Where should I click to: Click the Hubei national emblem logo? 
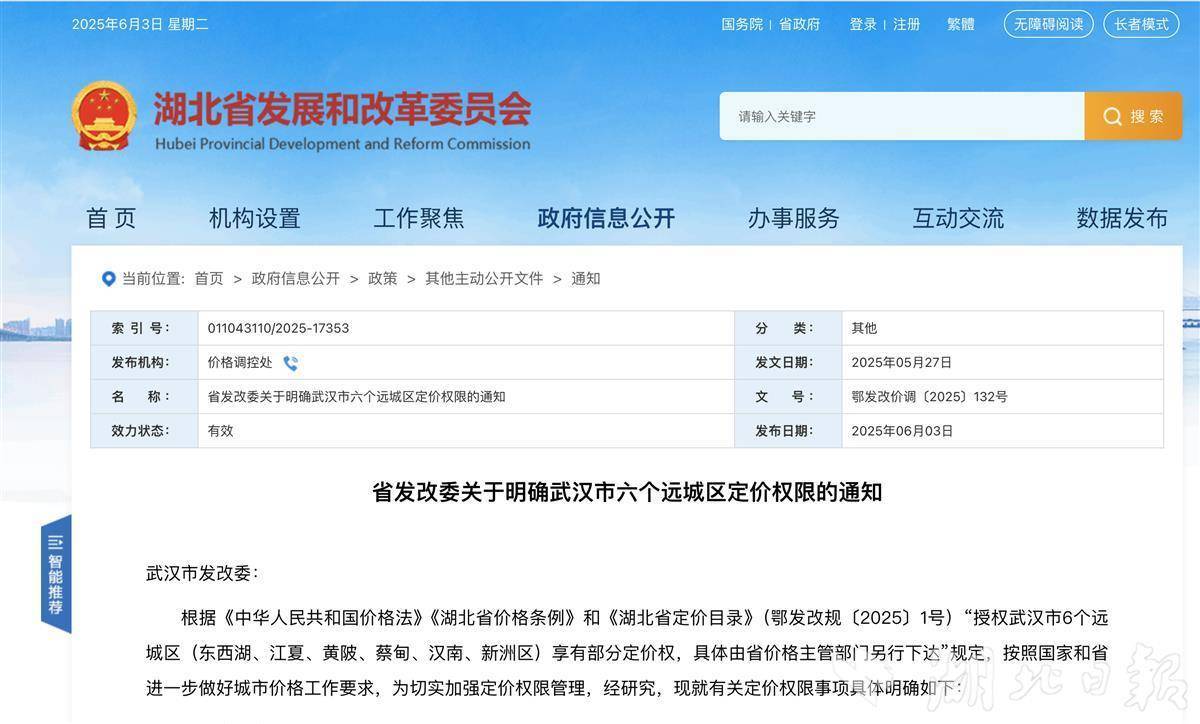(104, 117)
